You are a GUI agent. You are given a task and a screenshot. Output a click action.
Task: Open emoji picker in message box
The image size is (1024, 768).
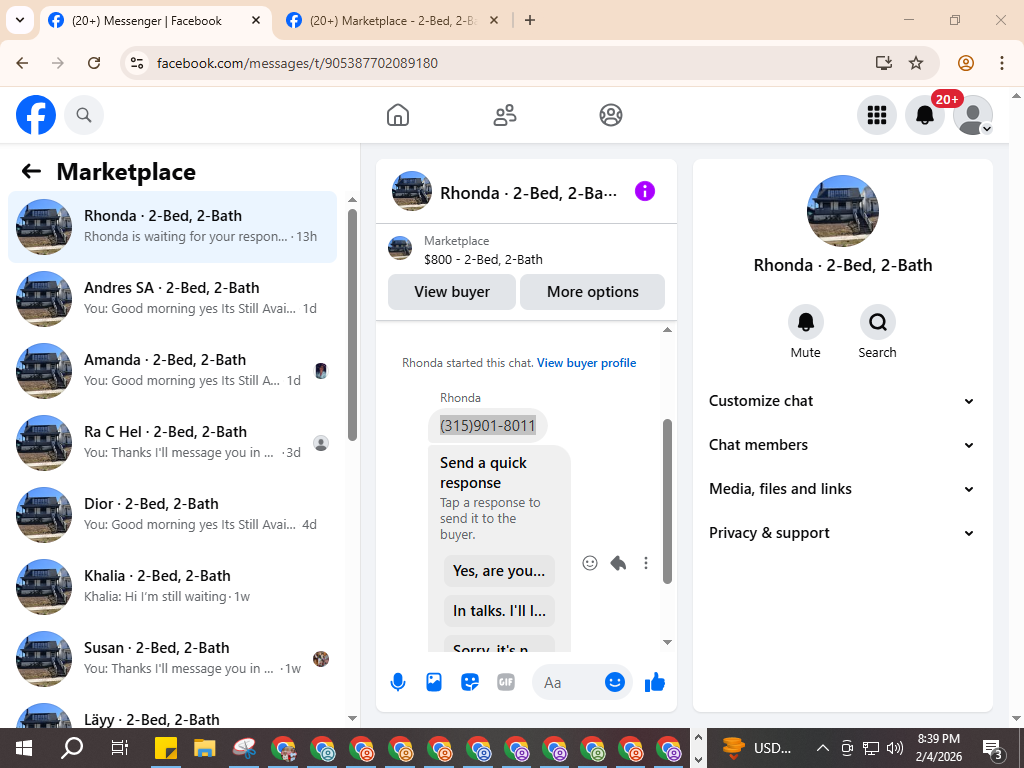click(x=615, y=682)
